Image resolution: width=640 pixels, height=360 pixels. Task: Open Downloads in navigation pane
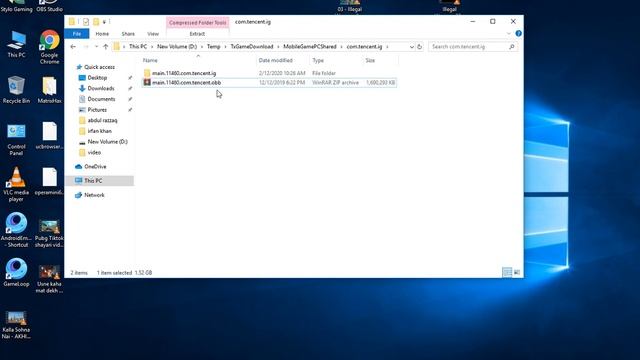(101, 88)
